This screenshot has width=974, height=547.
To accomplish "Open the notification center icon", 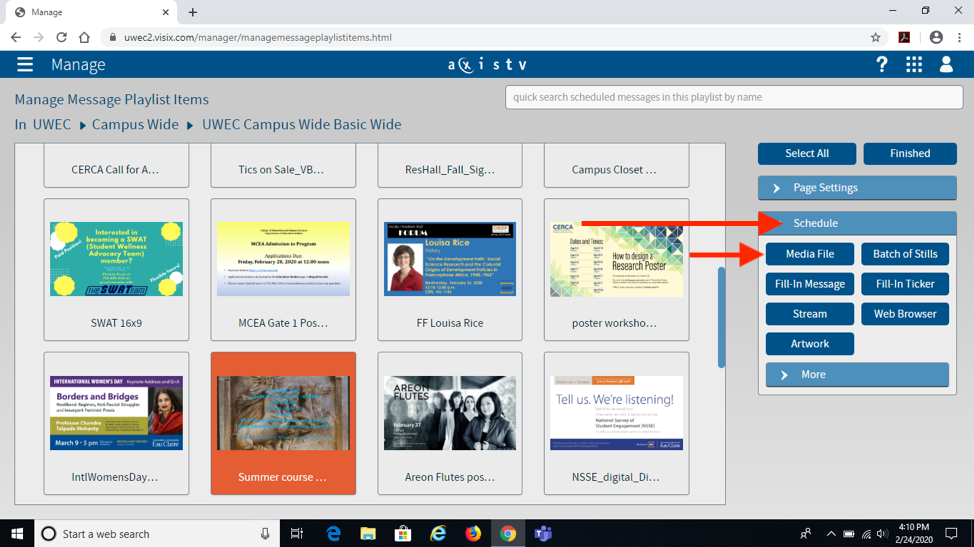I will tap(951, 533).
